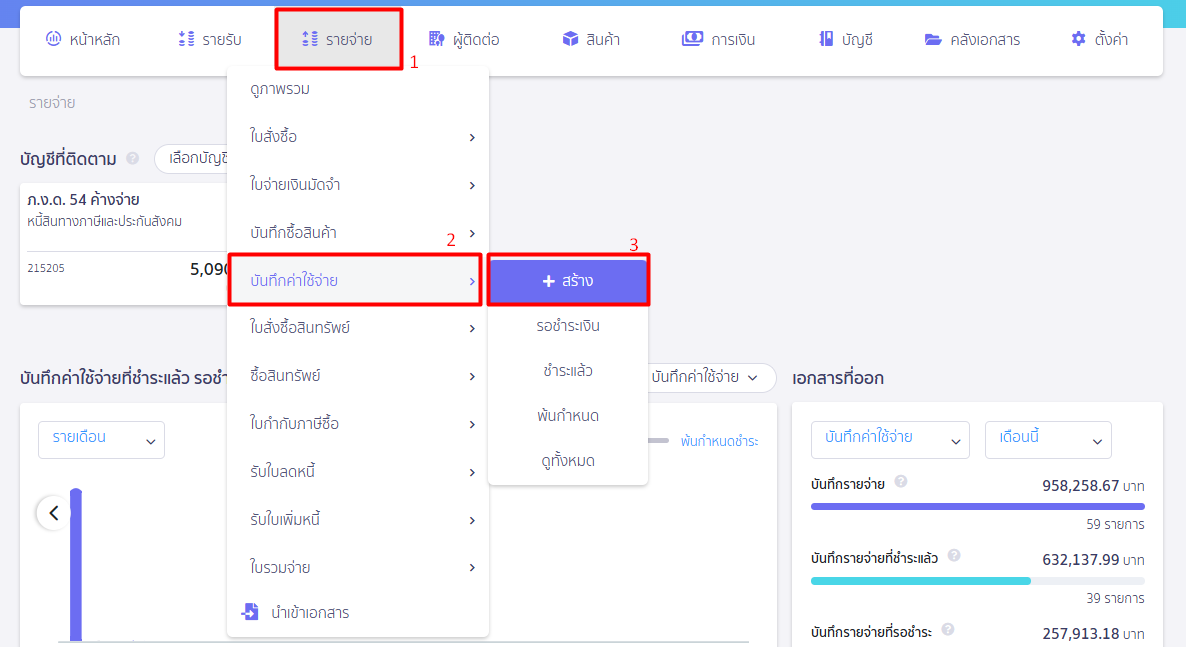This screenshot has width=1186, height=647.
Task: Open the การเงิน menu
Action: pyautogui.click(x=719, y=39)
